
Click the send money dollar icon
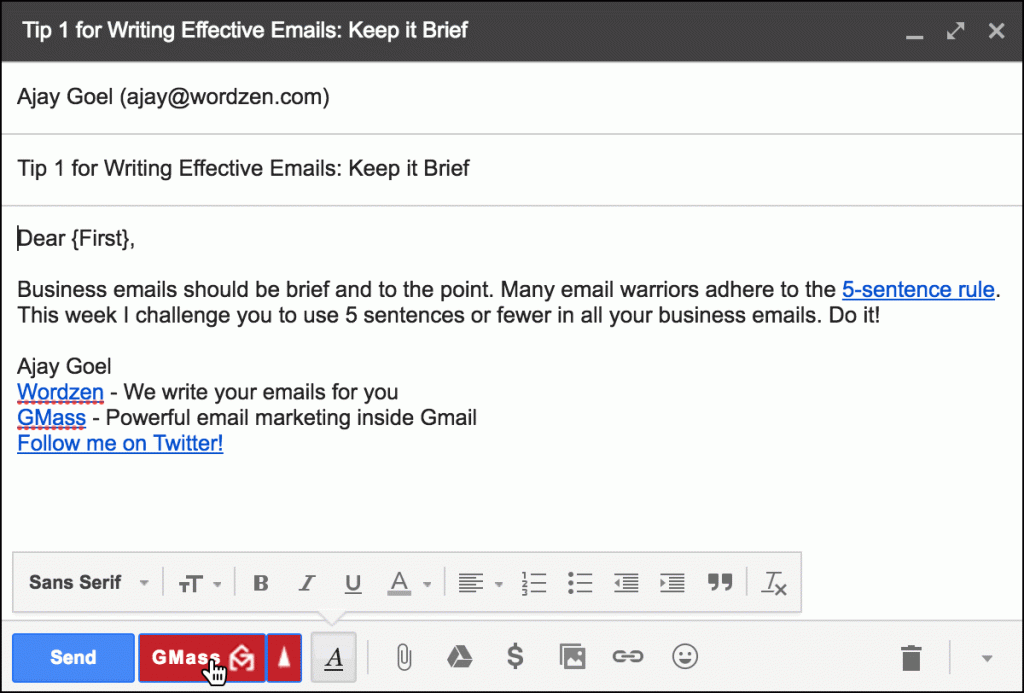[x=515, y=657]
